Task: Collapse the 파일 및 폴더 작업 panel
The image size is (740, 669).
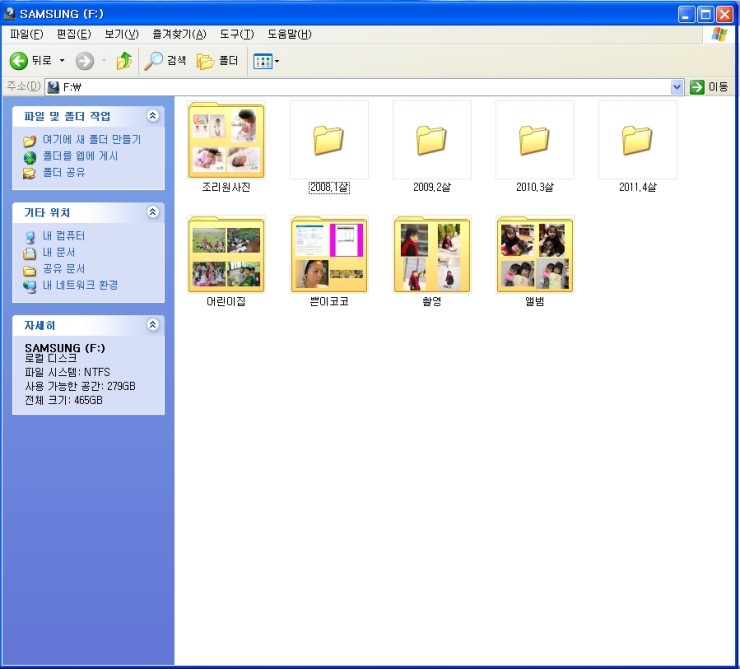Action: point(152,117)
